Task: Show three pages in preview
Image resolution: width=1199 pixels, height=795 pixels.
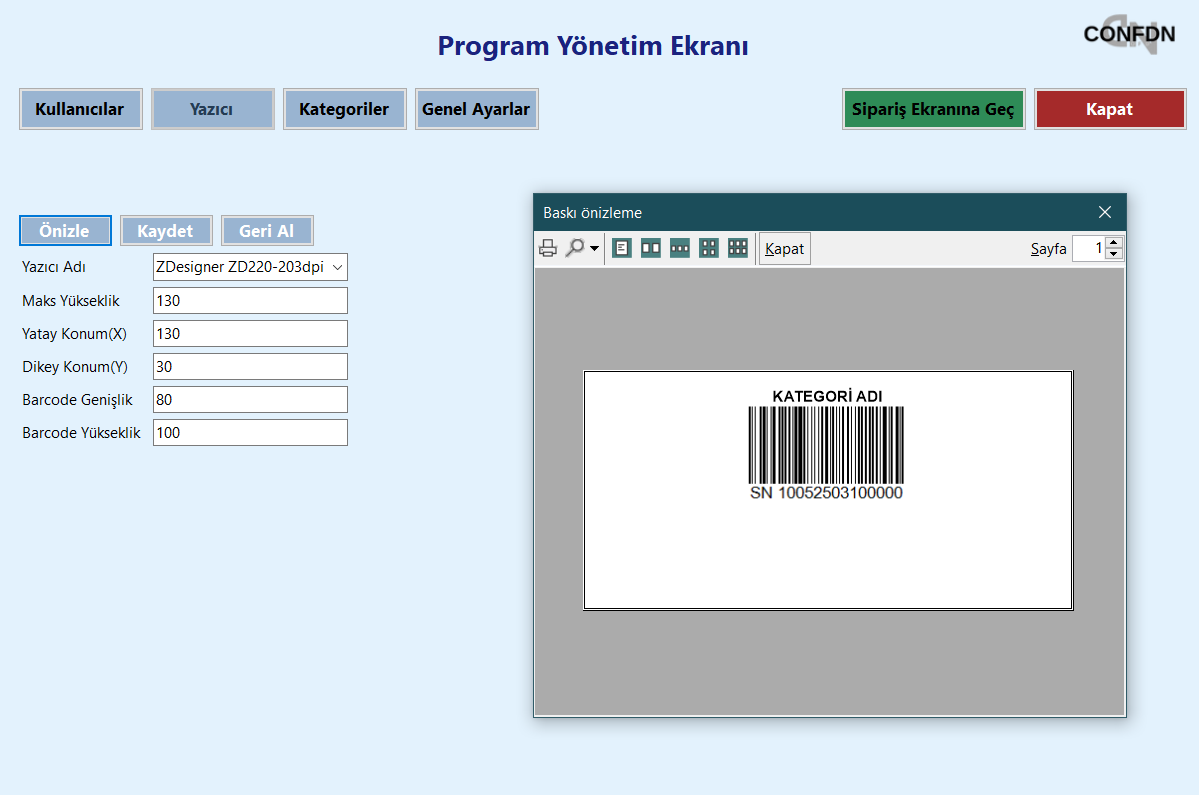Action: (x=680, y=248)
